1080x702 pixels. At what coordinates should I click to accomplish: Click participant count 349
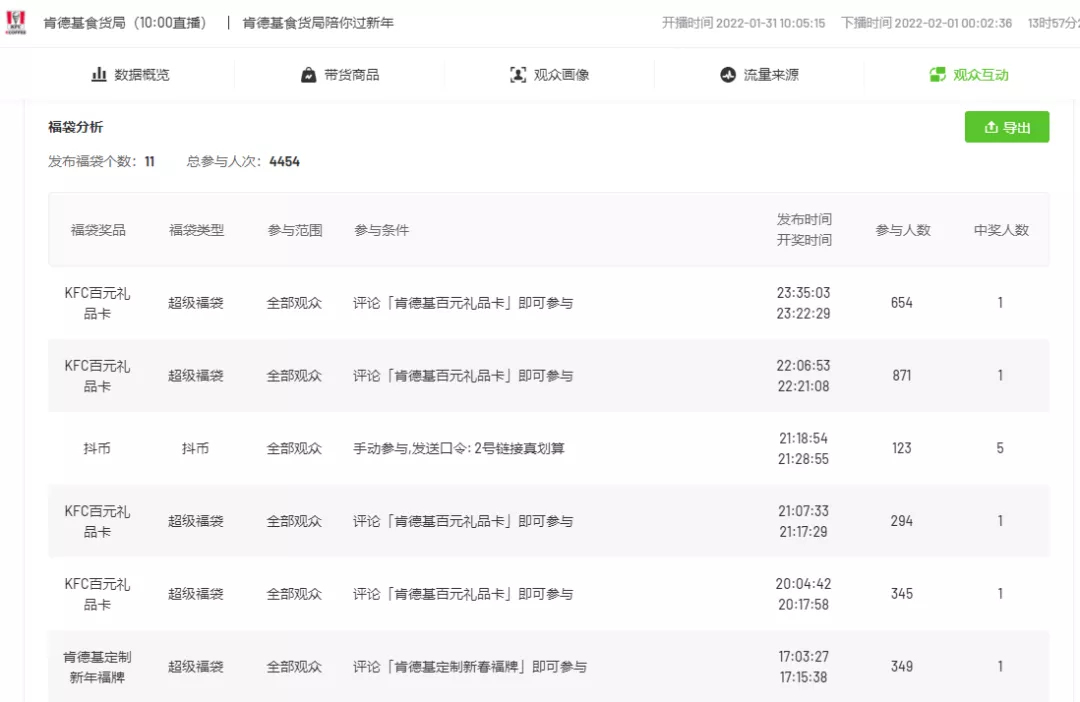tap(902, 666)
